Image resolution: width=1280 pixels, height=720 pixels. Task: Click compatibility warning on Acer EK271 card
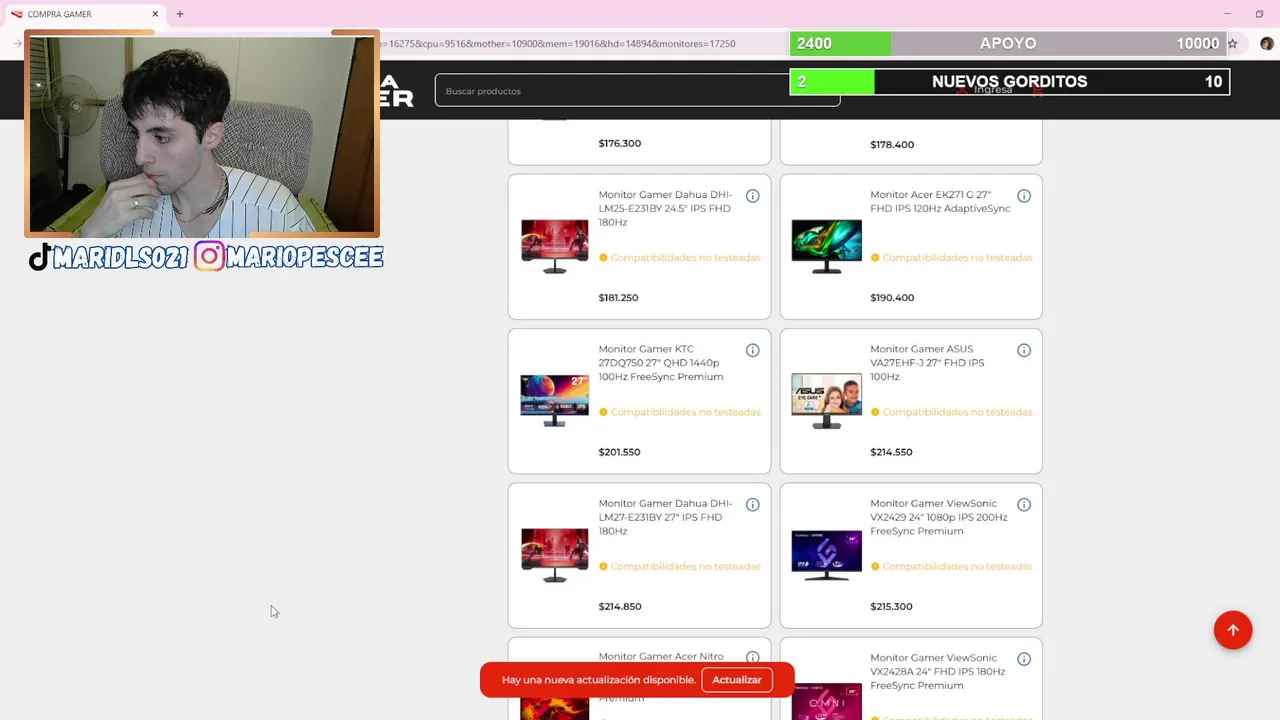(x=951, y=258)
